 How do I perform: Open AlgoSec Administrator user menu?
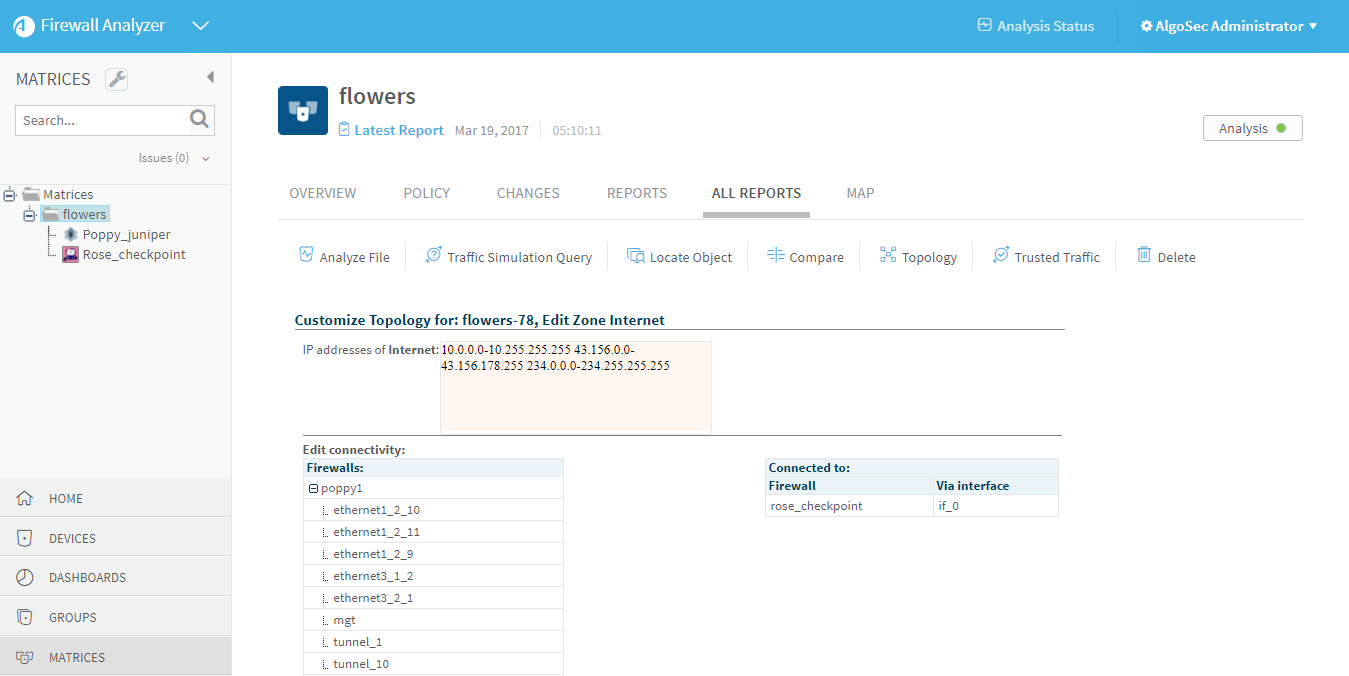click(x=1229, y=26)
